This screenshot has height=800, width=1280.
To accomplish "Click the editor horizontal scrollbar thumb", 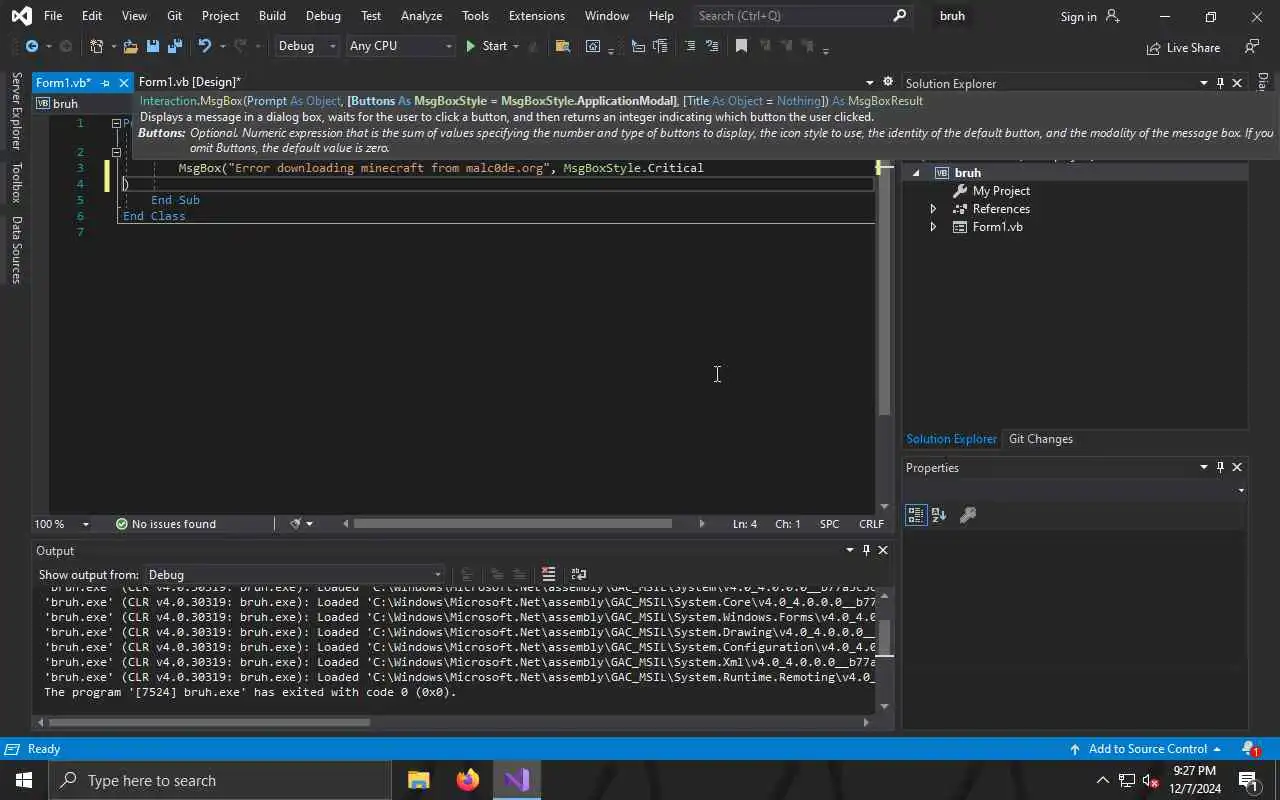I will 513,523.
